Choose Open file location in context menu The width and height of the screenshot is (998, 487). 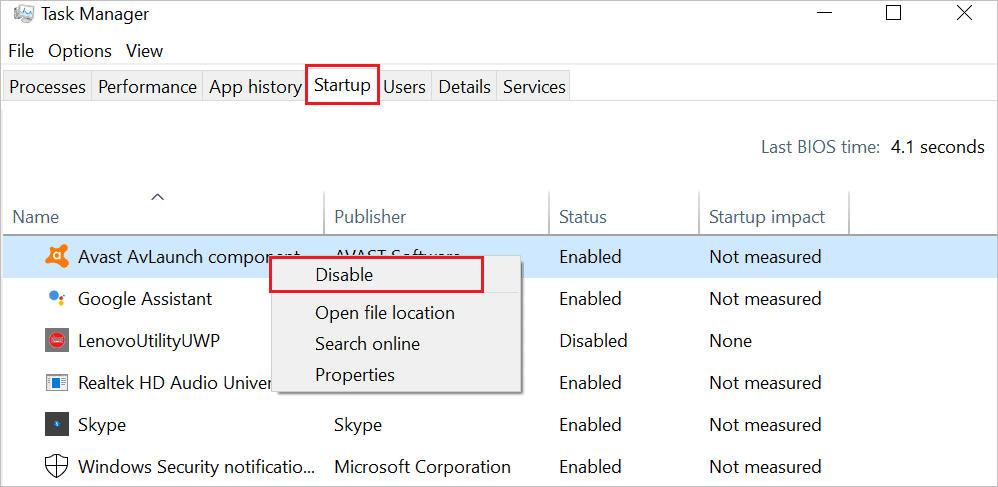coord(384,313)
